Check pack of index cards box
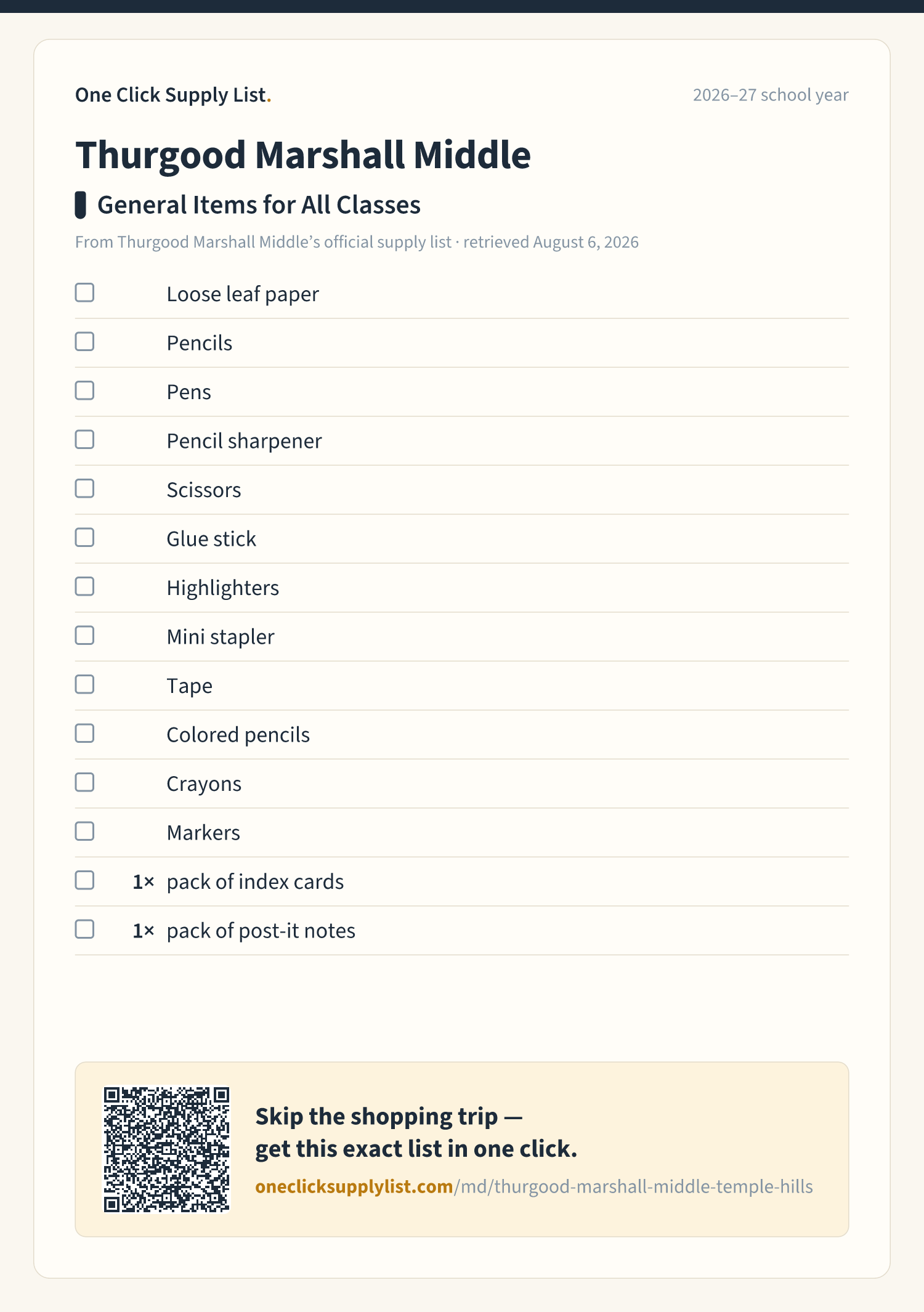This screenshot has width=924, height=1312. coord(84,880)
